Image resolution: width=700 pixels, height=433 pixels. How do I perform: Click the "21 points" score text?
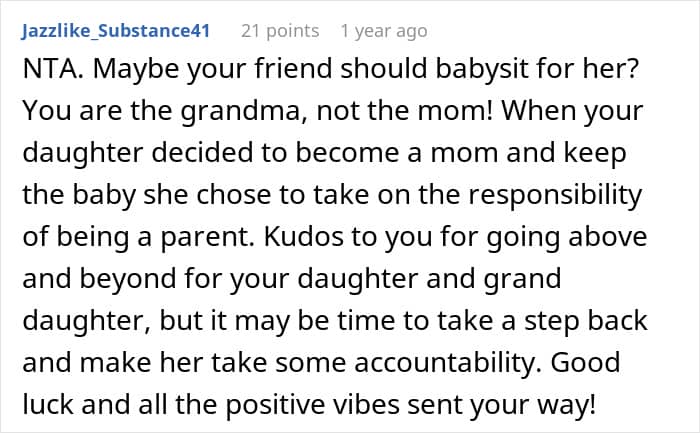(x=281, y=31)
